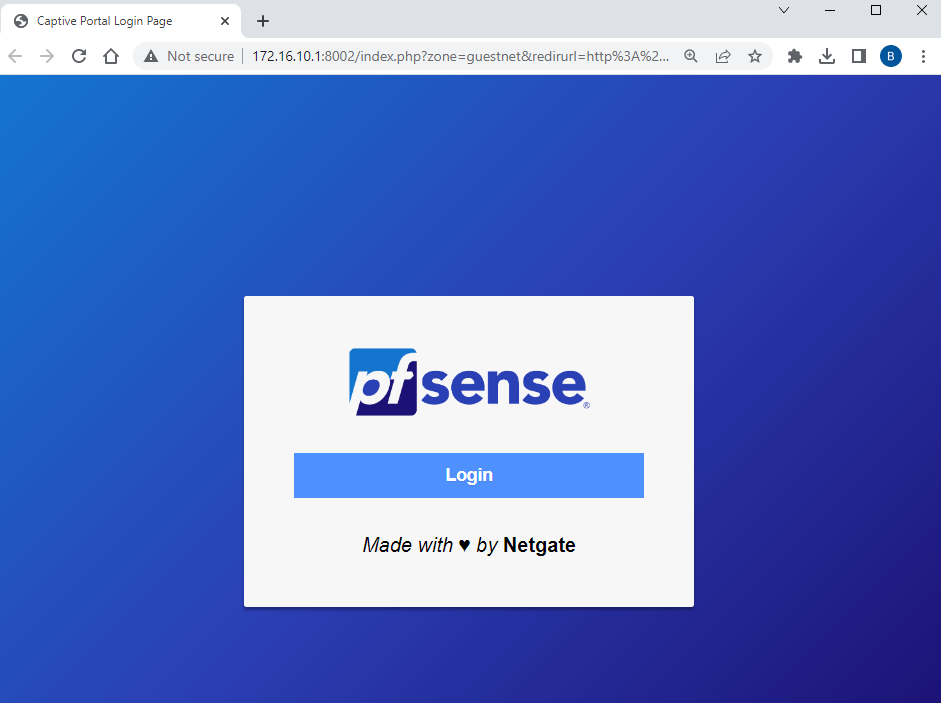
Task: Close the Captive Portal Login Page tab
Action: coord(225,21)
